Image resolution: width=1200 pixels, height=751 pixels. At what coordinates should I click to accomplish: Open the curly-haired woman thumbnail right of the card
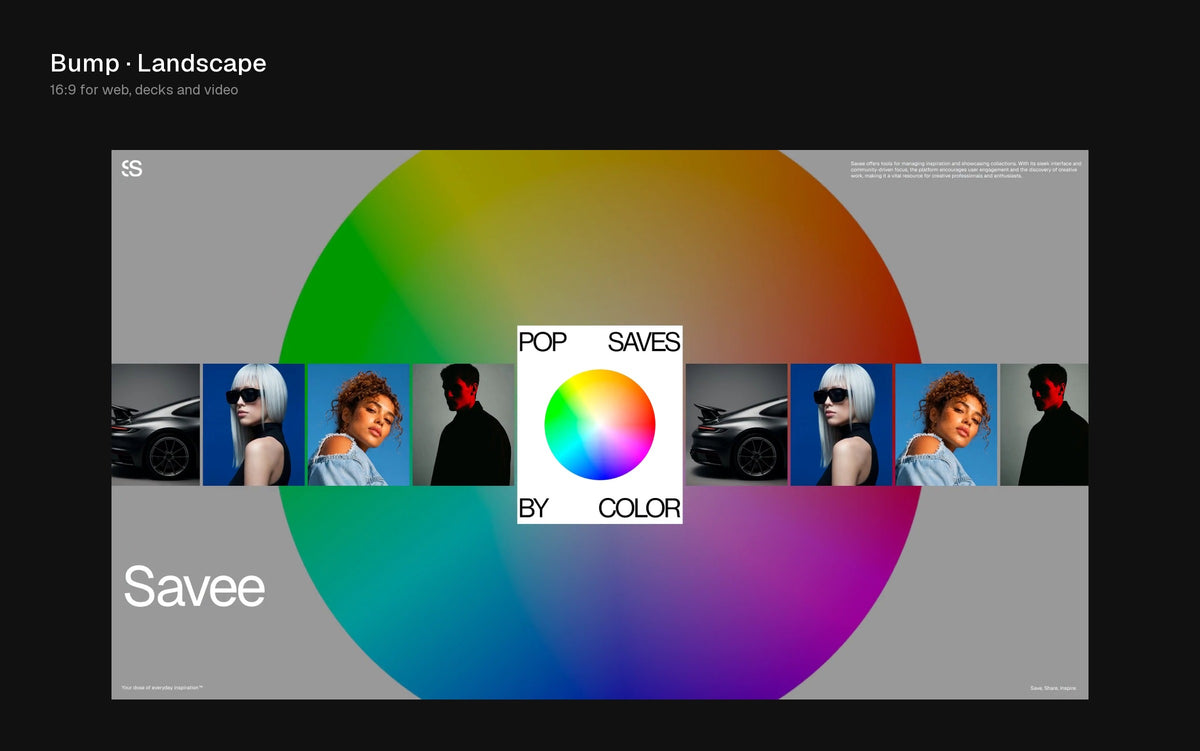946,425
